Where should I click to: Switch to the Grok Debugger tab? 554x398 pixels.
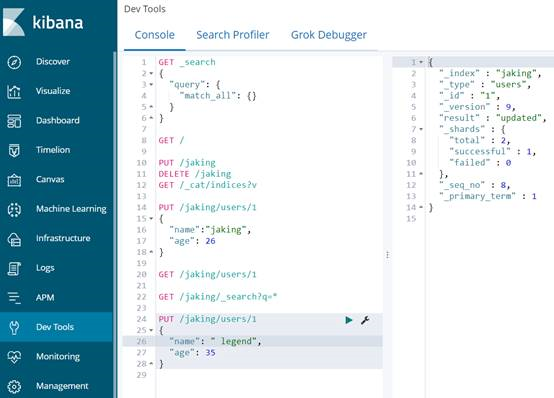point(329,35)
